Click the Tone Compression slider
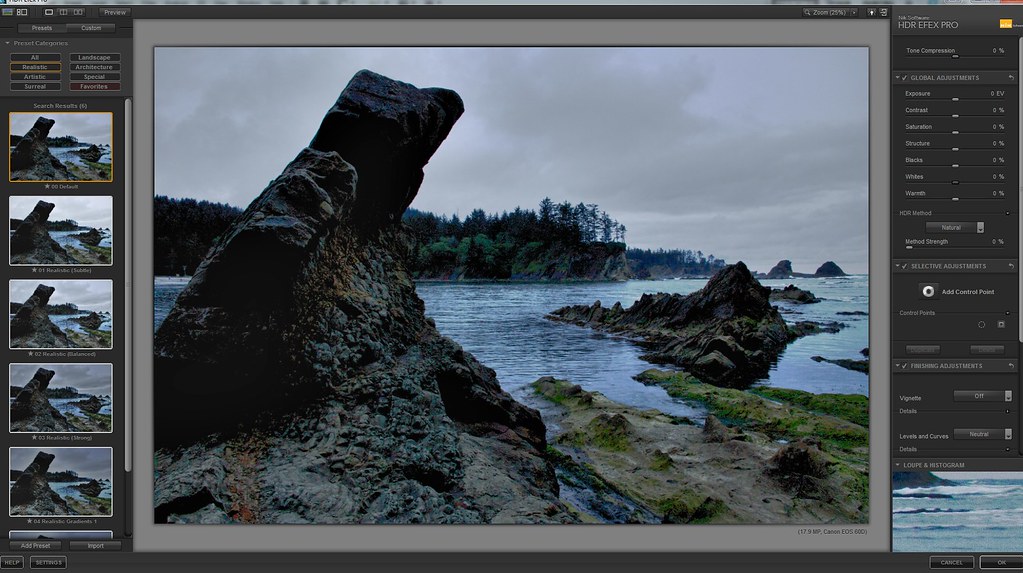Viewport: 1023px width, 573px height. [x=955, y=57]
